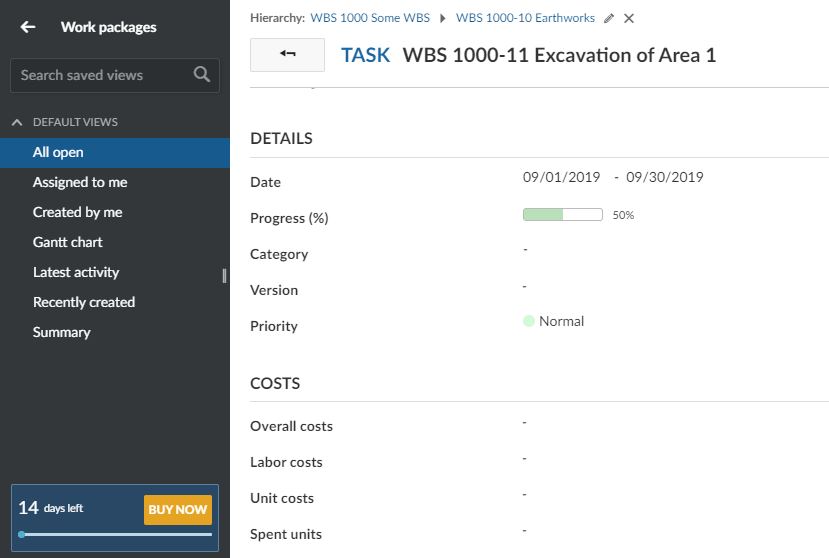This screenshot has width=829, height=558.
Task: Click the back arrow beside Work packages
Action: coord(28,27)
